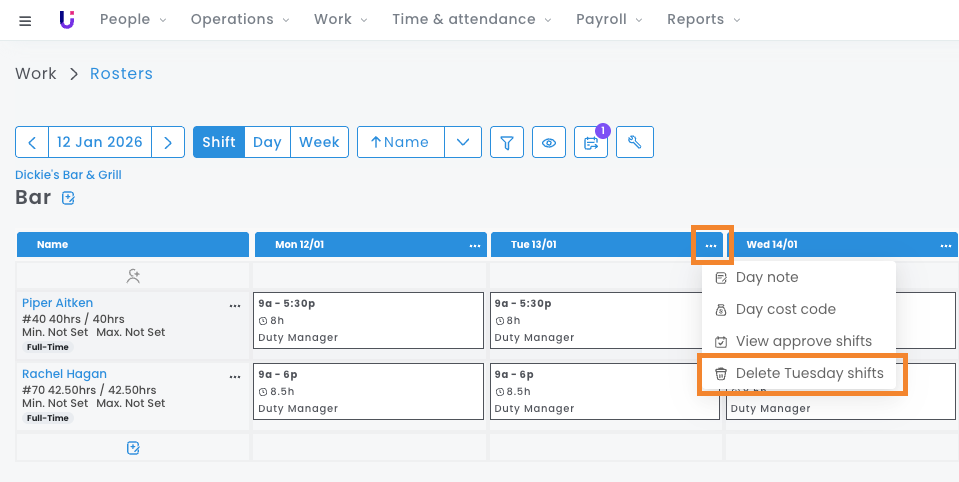Go to next date with right arrow
The width and height of the screenshot is (959, 482).
168,142
